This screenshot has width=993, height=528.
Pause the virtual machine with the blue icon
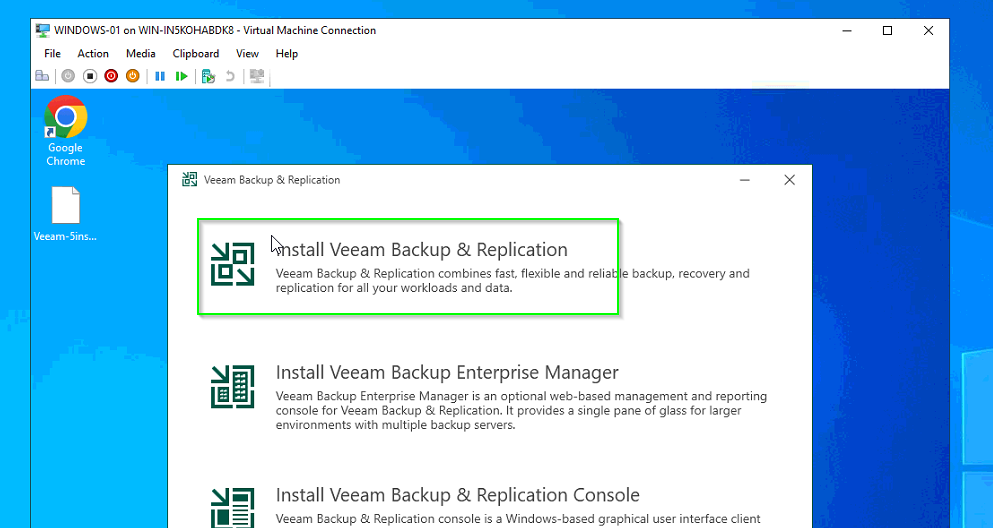pyautogui.click(x=160, y=77)
